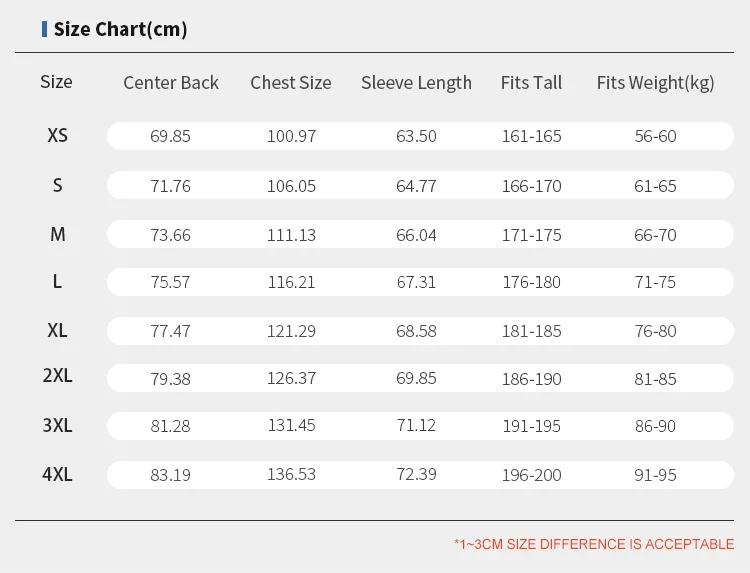Click the 2XL size row label
This screenshot has height=573, width=750.
[57, 377]
